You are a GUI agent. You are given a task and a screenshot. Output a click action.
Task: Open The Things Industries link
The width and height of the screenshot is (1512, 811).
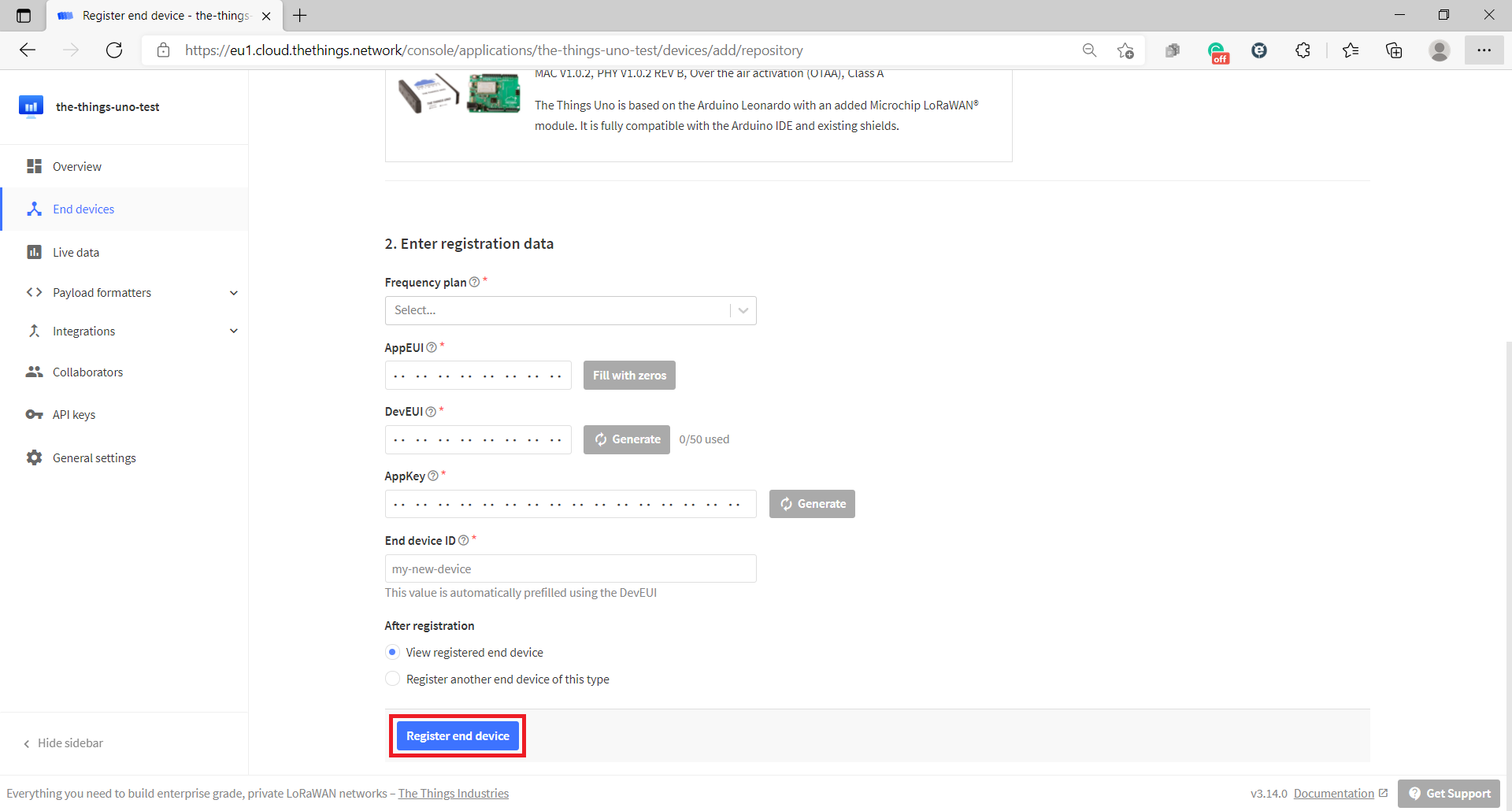tap(453, 793)
